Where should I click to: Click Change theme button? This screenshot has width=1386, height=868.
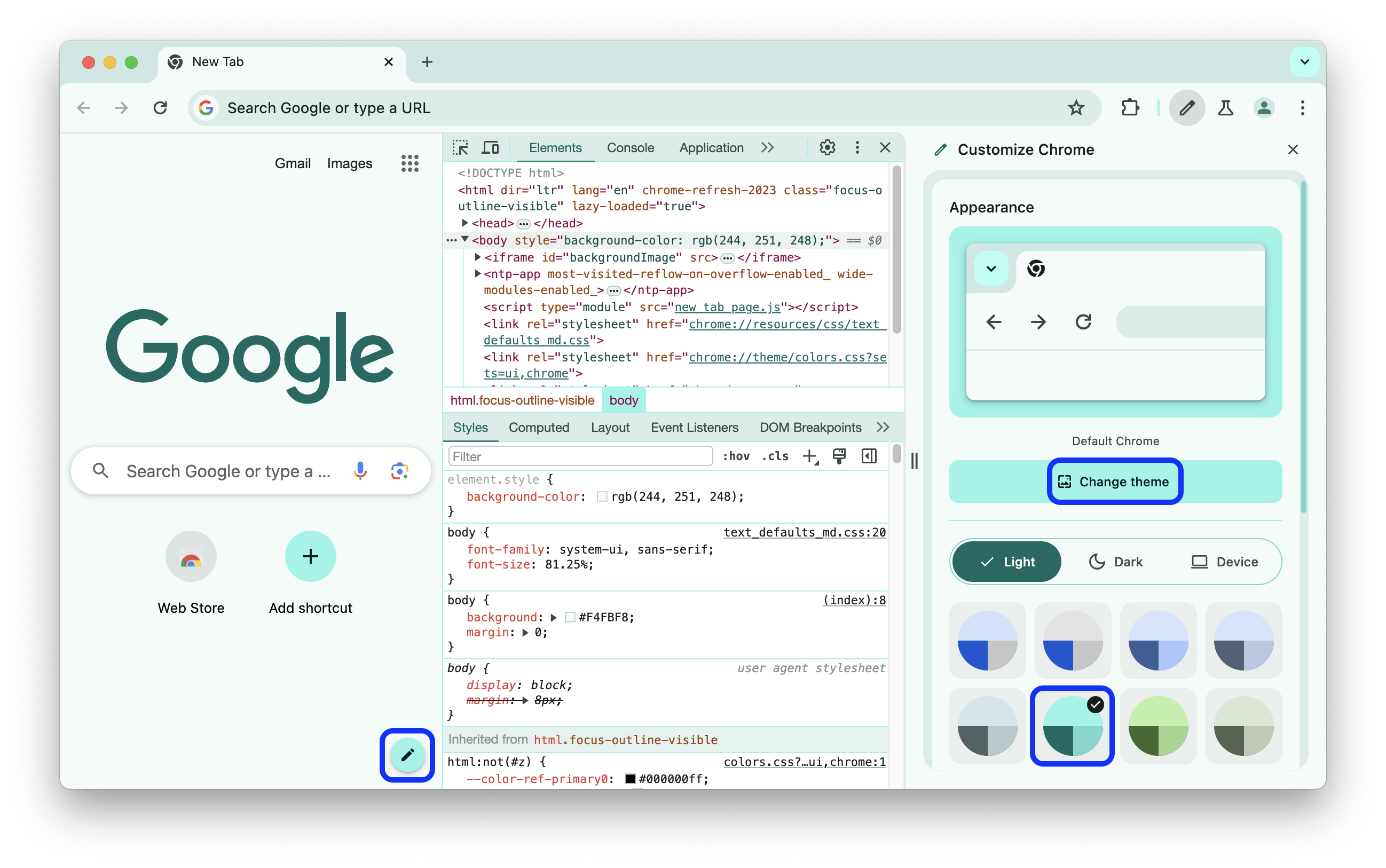tap(1113, 482)
